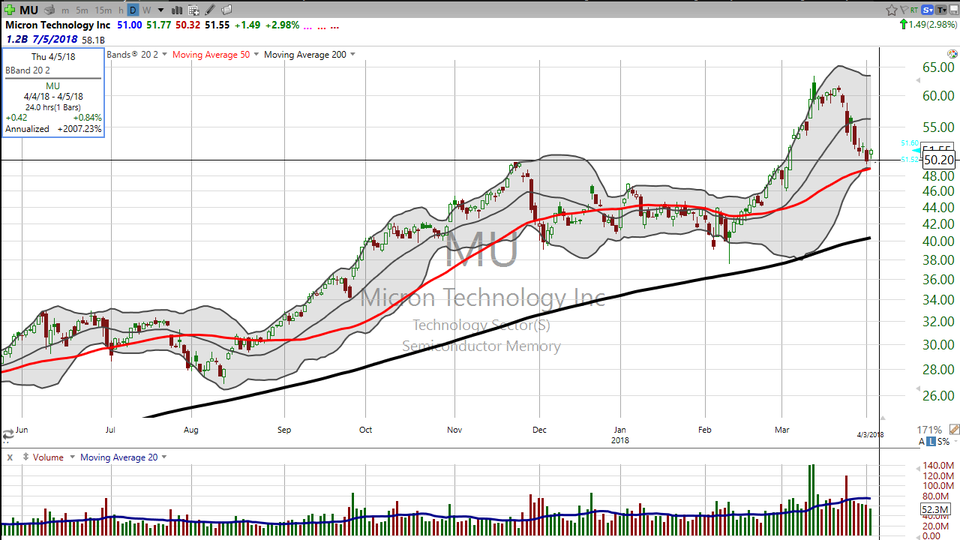Click the flag symbol icon
Screen dimensions: 960x540
click(x=904, y=10)
